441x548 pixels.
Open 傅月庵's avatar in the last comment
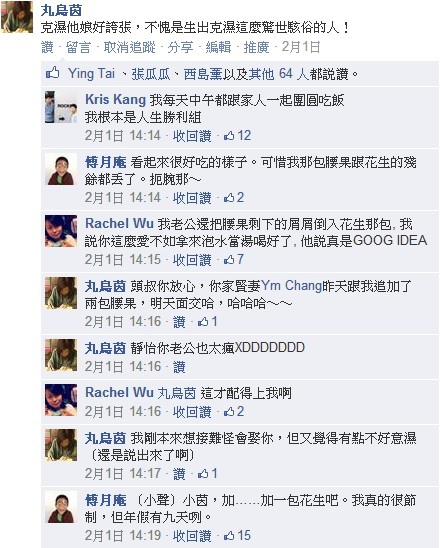coord(61,507)
